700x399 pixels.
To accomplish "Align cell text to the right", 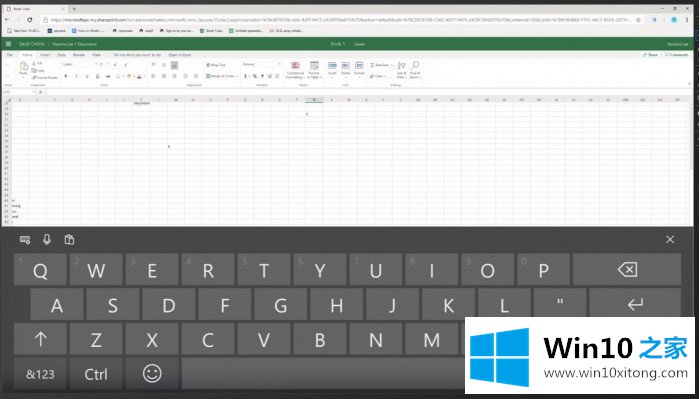I will (x=174, y=76).
